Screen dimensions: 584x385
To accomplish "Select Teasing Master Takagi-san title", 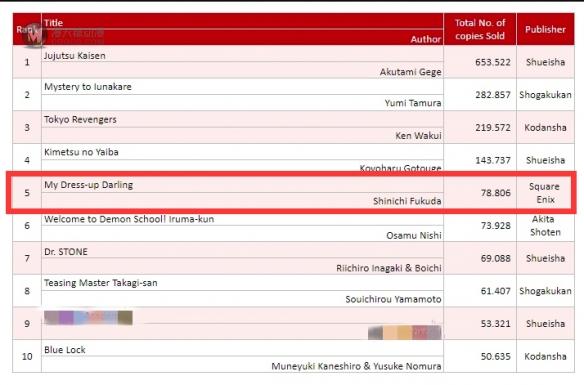I will coord(101,283).
